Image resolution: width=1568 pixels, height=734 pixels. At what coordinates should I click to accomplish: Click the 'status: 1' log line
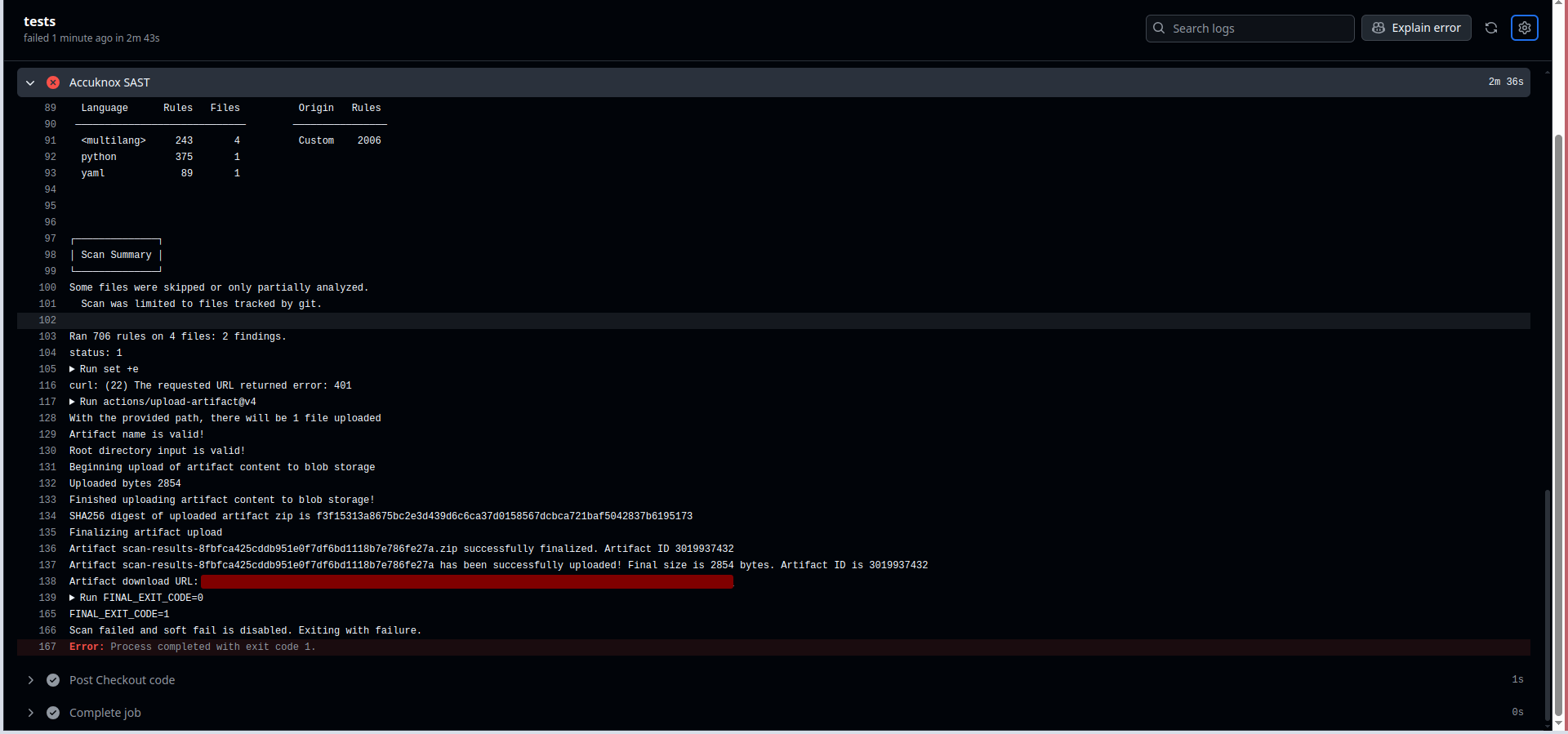click(96, 353)
